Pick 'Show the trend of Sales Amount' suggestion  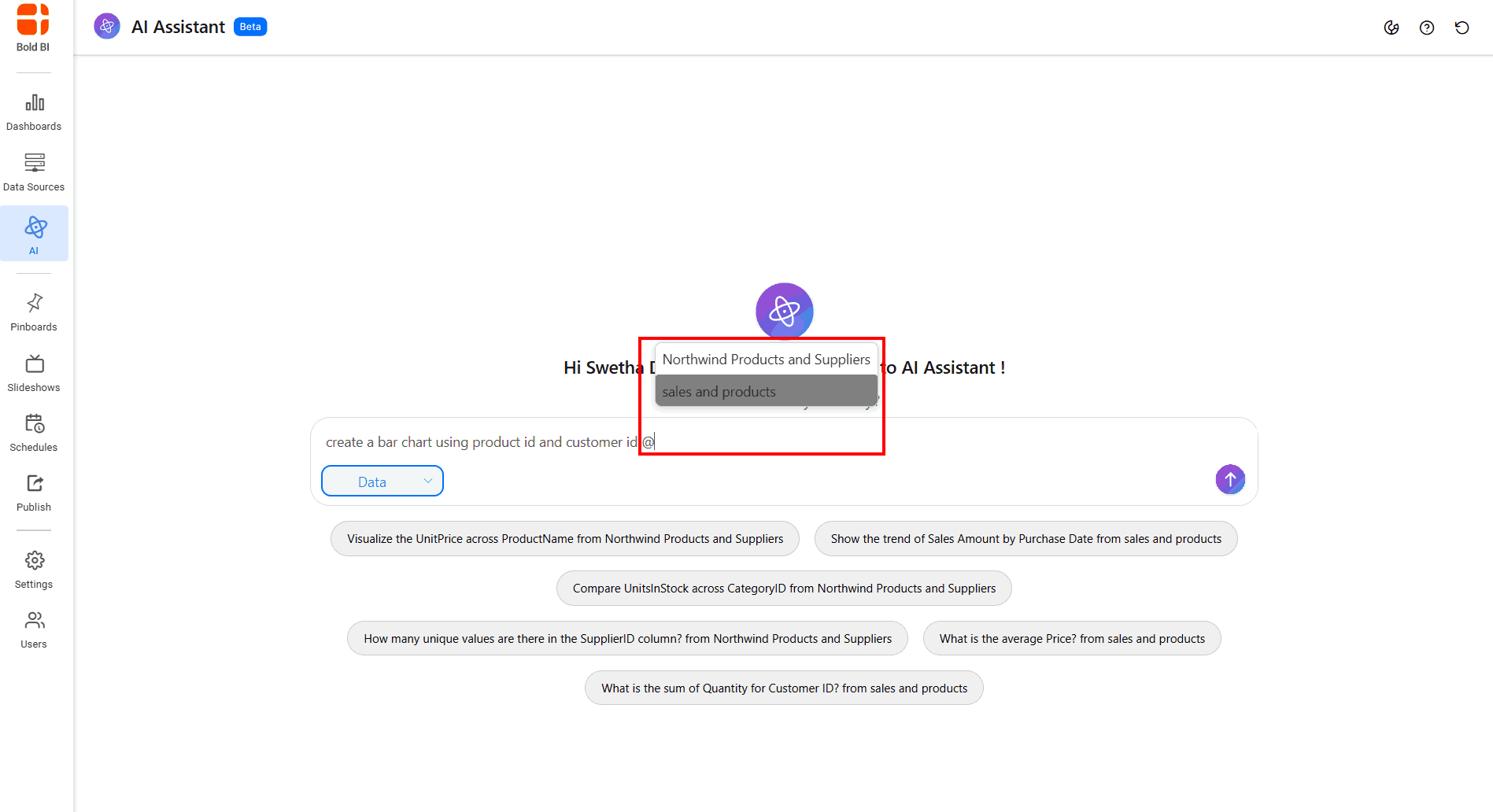1026,539
